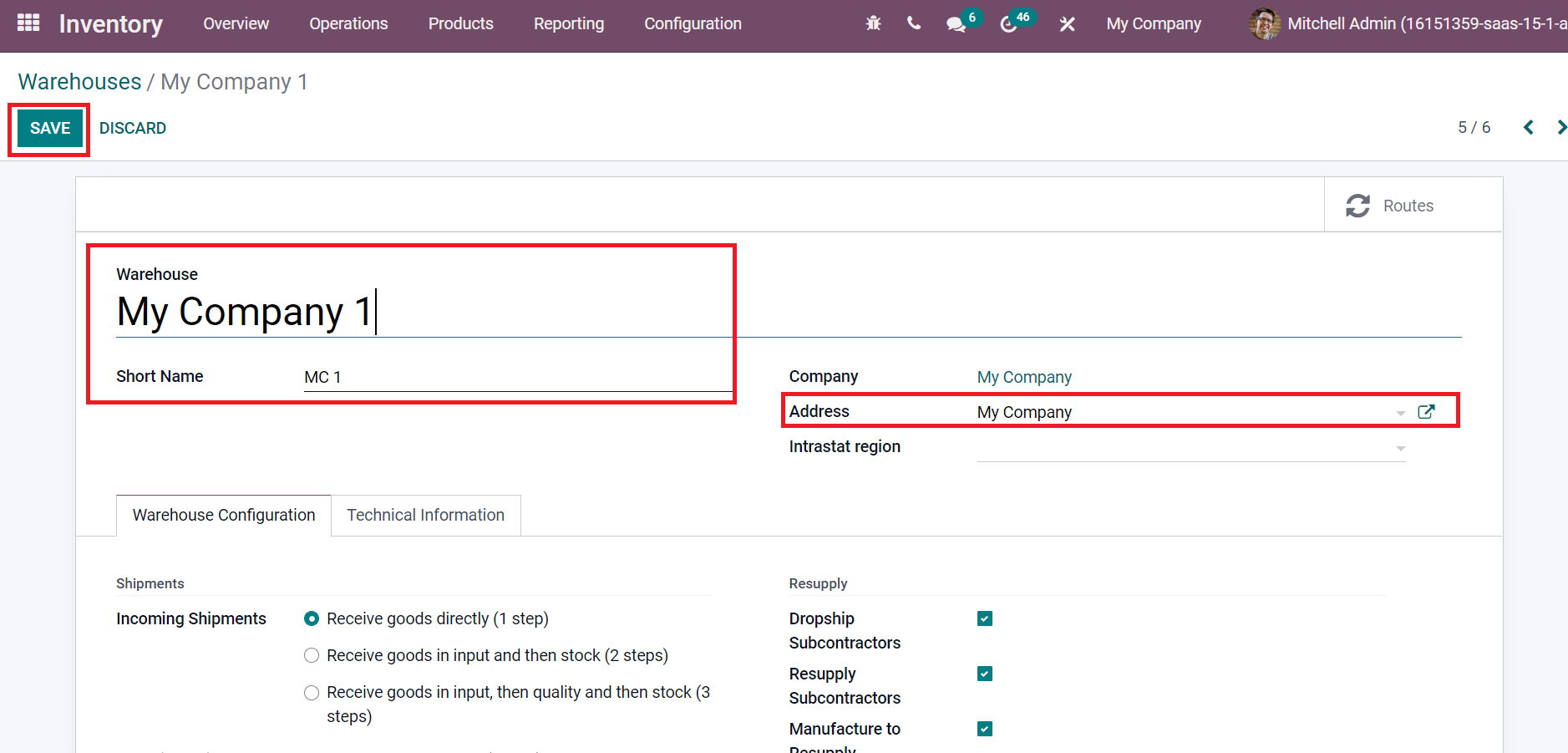Open the conversations chat icon

(956, 23)
